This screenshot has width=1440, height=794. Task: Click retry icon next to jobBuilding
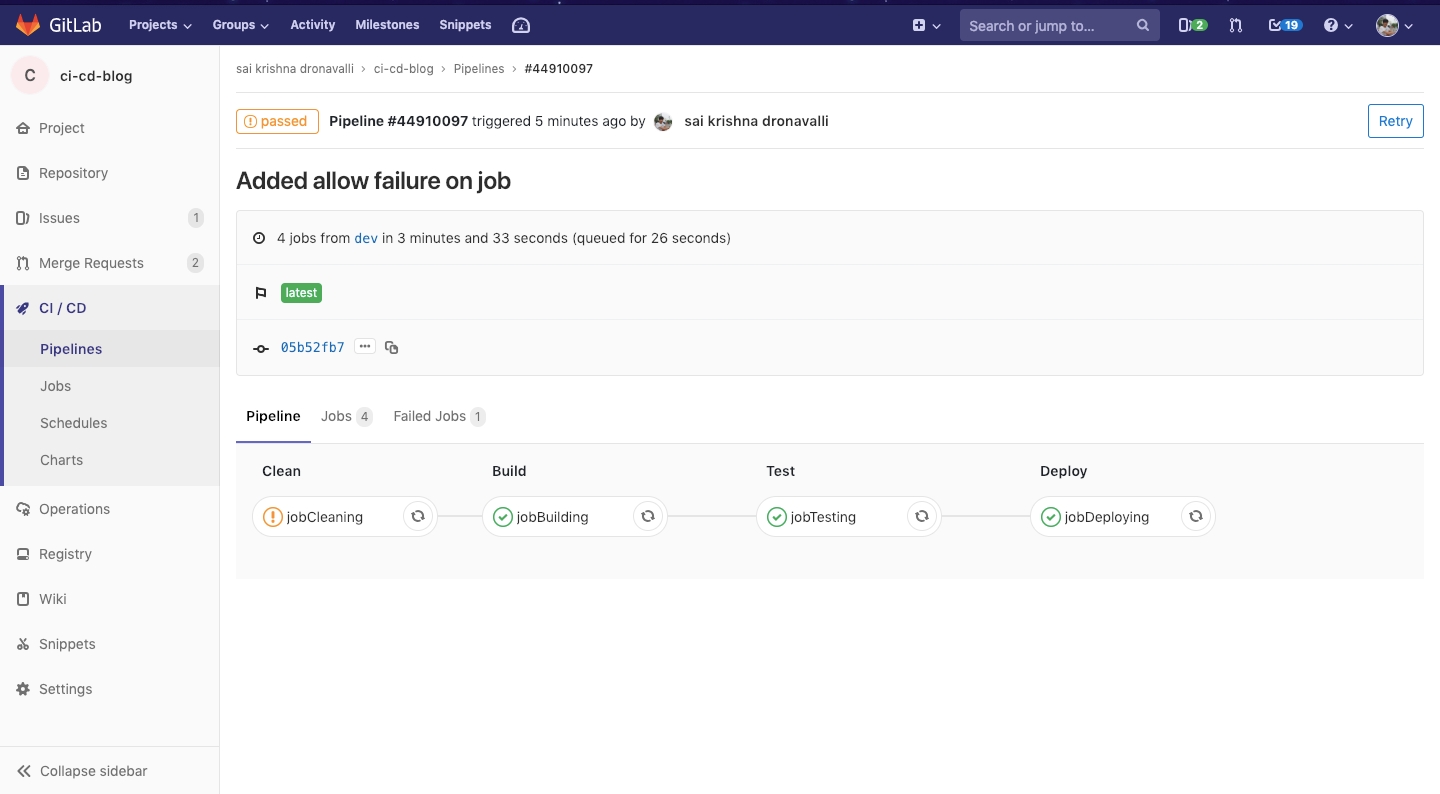pyautogui.click(x=648, y=516)
